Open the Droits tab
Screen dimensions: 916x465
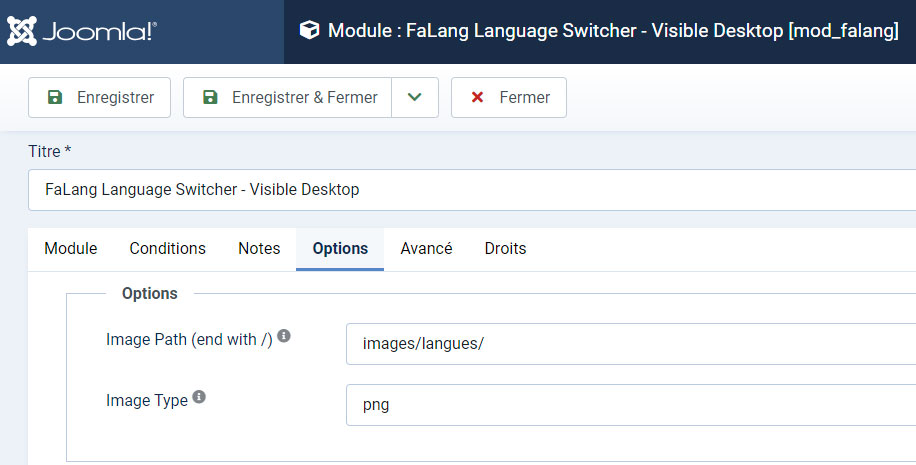505,249
